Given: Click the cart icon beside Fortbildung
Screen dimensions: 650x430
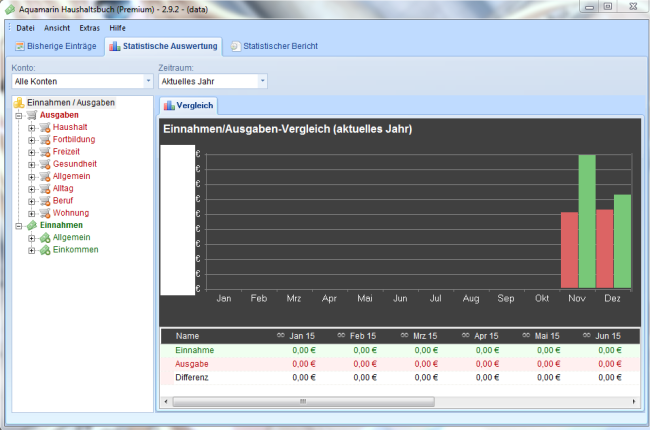Looking at the screenshot, I should (x=45, y=139).
